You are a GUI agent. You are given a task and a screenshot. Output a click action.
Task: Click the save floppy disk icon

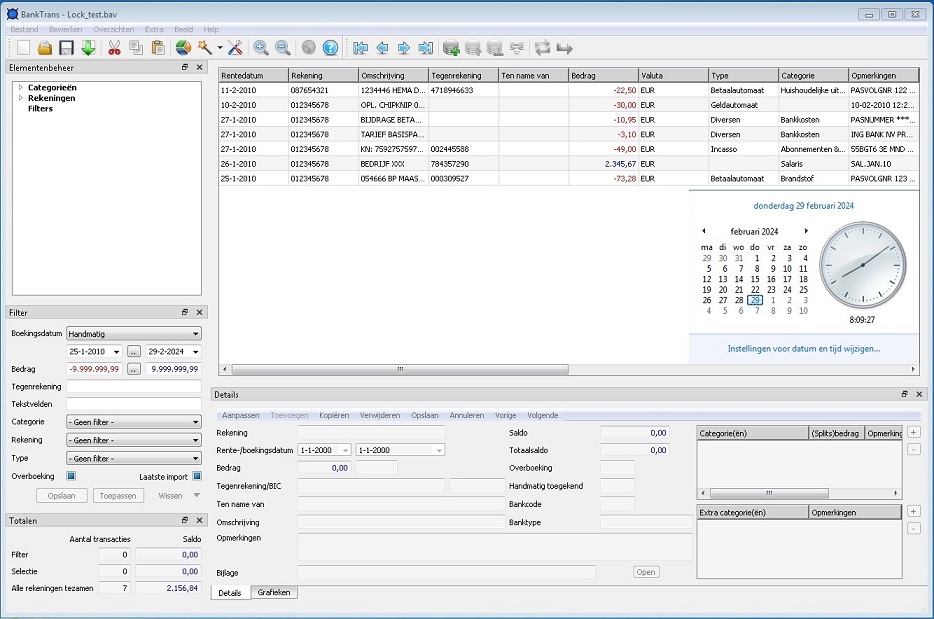pyautogui.click(x=66, y=48)
